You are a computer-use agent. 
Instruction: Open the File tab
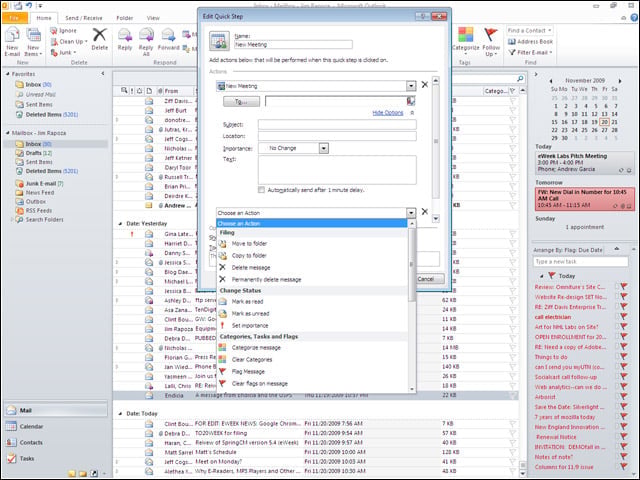click(x=15, y=18)
